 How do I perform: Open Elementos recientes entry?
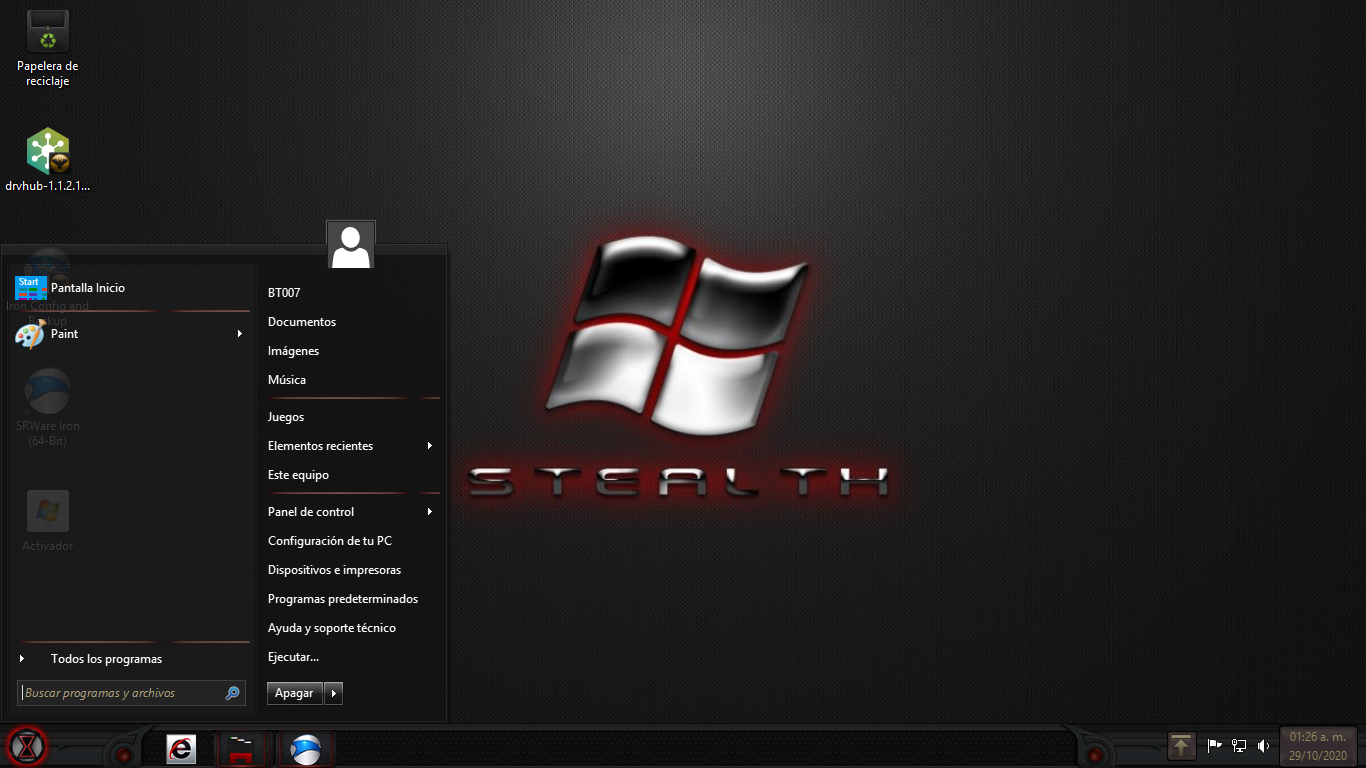[321, 446]
